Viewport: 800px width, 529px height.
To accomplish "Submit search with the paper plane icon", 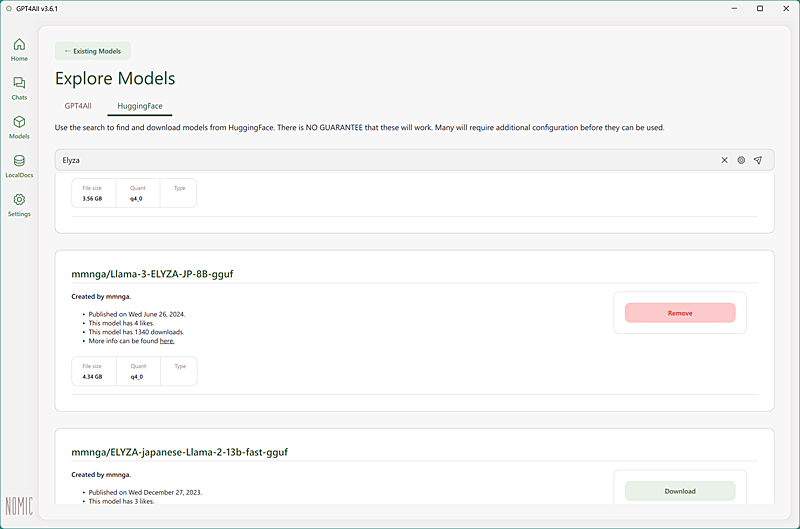I will 758,160.
